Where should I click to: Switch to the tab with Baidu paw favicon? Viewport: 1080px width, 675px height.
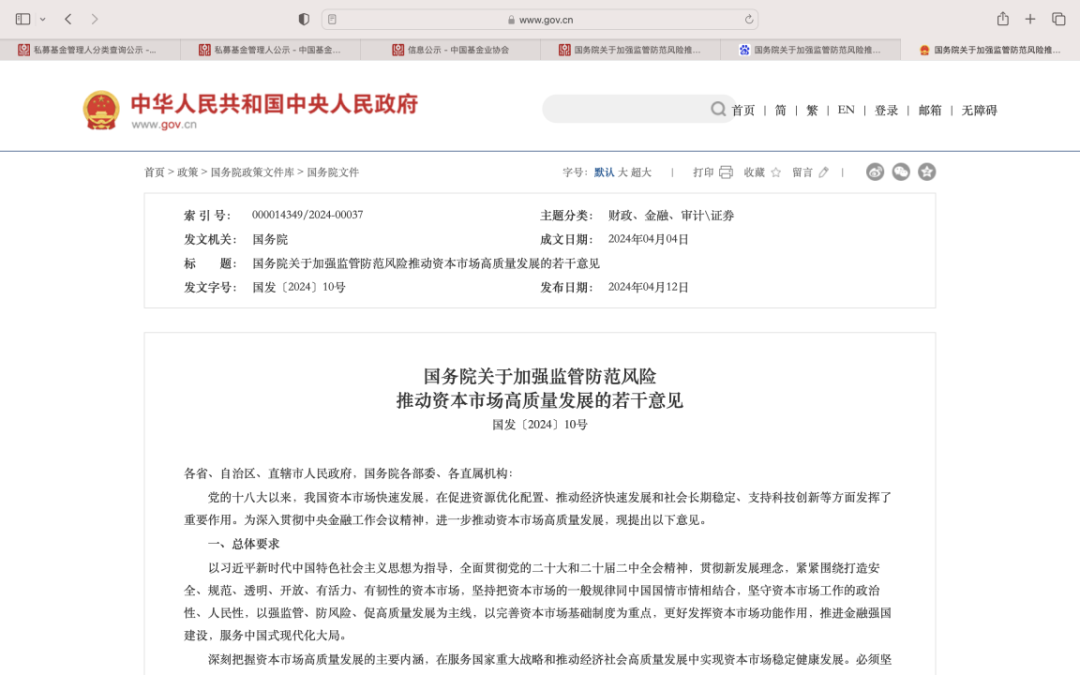click(x=810, y=50)
